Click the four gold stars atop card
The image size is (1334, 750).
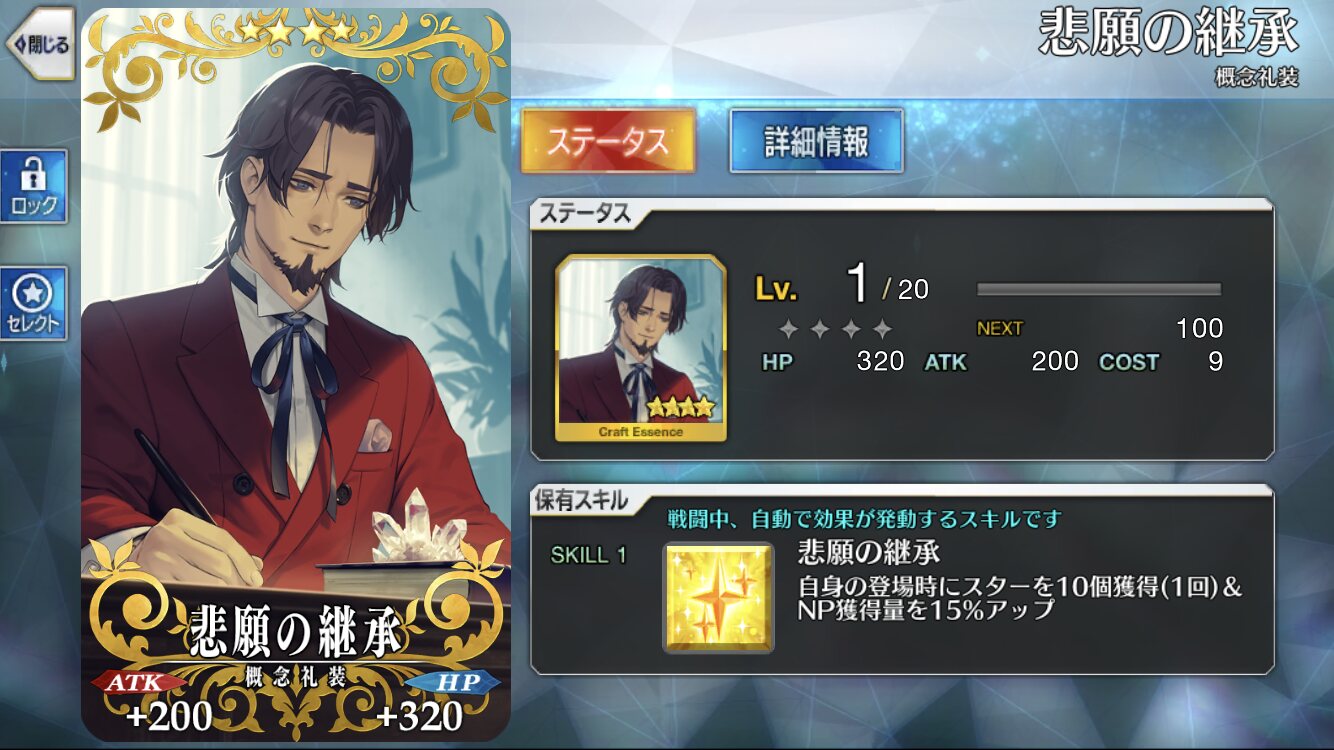(x=296, y=31)
